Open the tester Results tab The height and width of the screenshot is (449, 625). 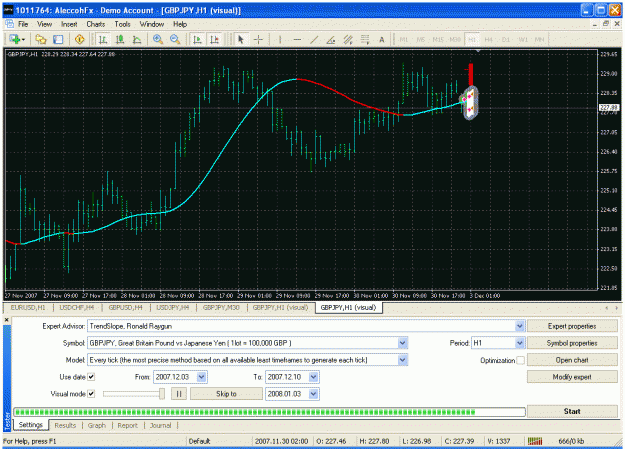coord(65,425)
